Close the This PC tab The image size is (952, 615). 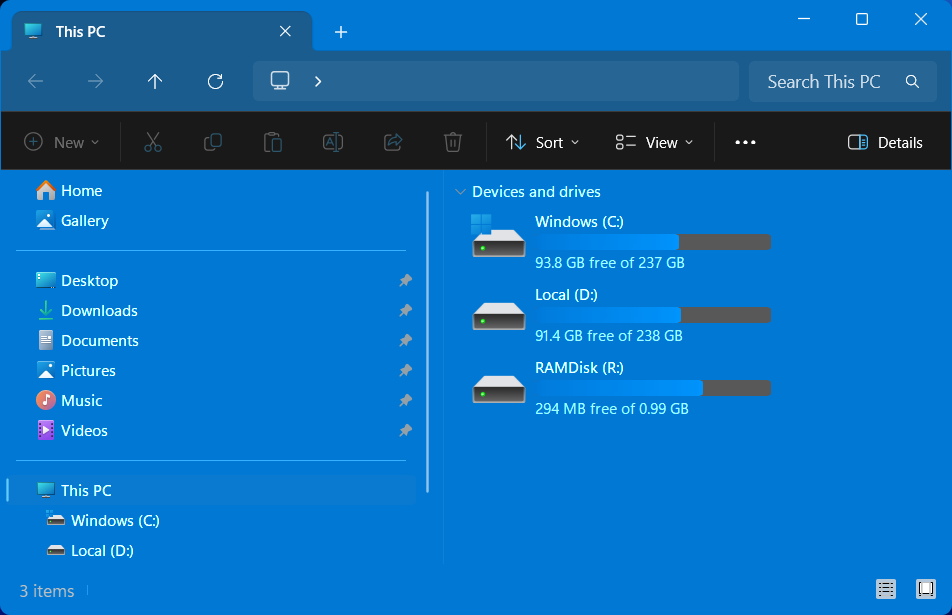point(285,32)
